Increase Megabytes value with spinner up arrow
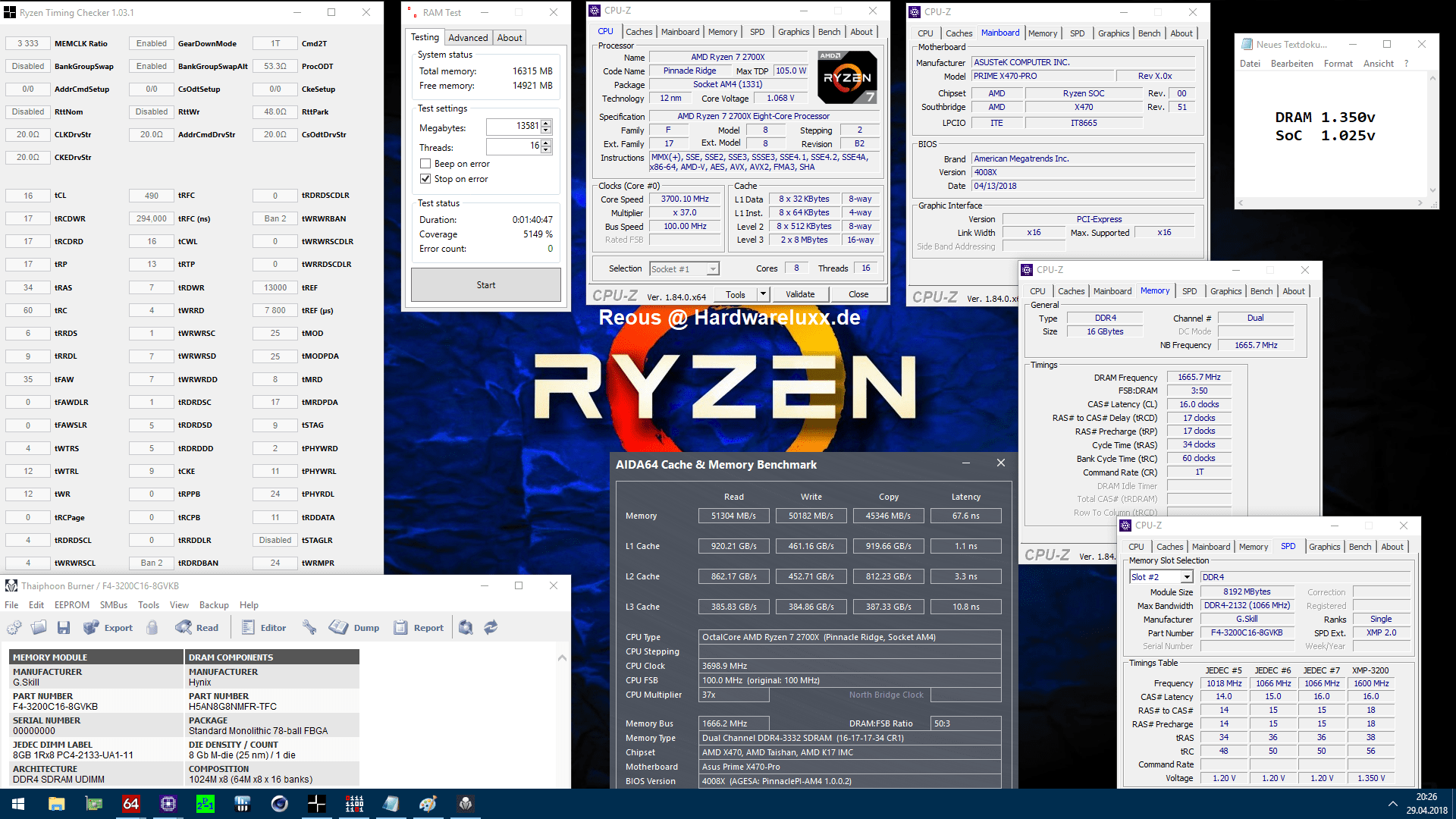 click(x=546, y=123)
